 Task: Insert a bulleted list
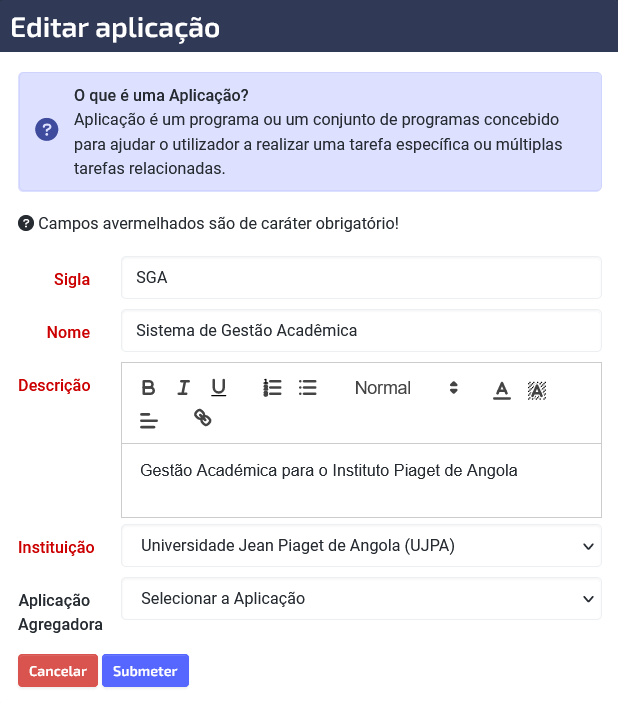click(x=308, y=388)
